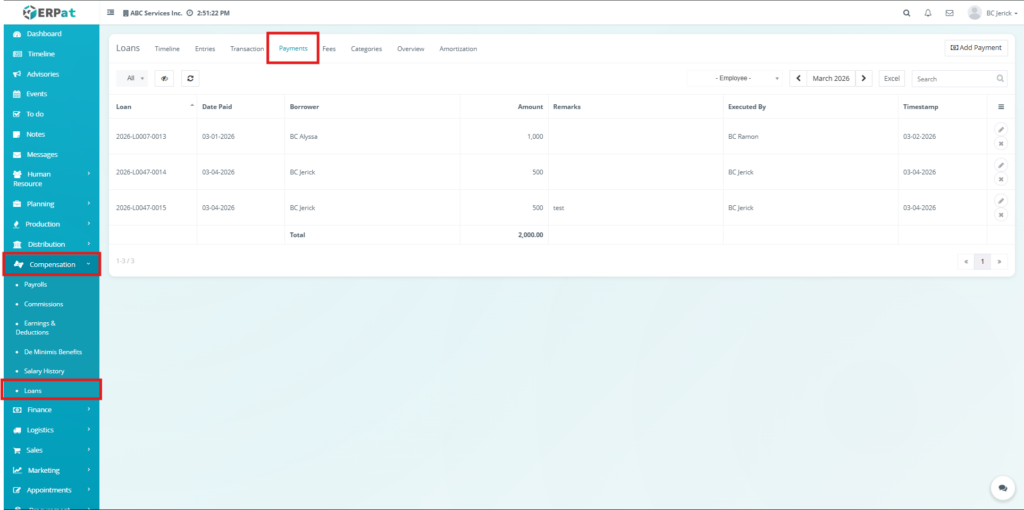This screenshot has height=510, width=1024.
Task: Open the Employee filter dropdown
Action: [x=735, y=78]
